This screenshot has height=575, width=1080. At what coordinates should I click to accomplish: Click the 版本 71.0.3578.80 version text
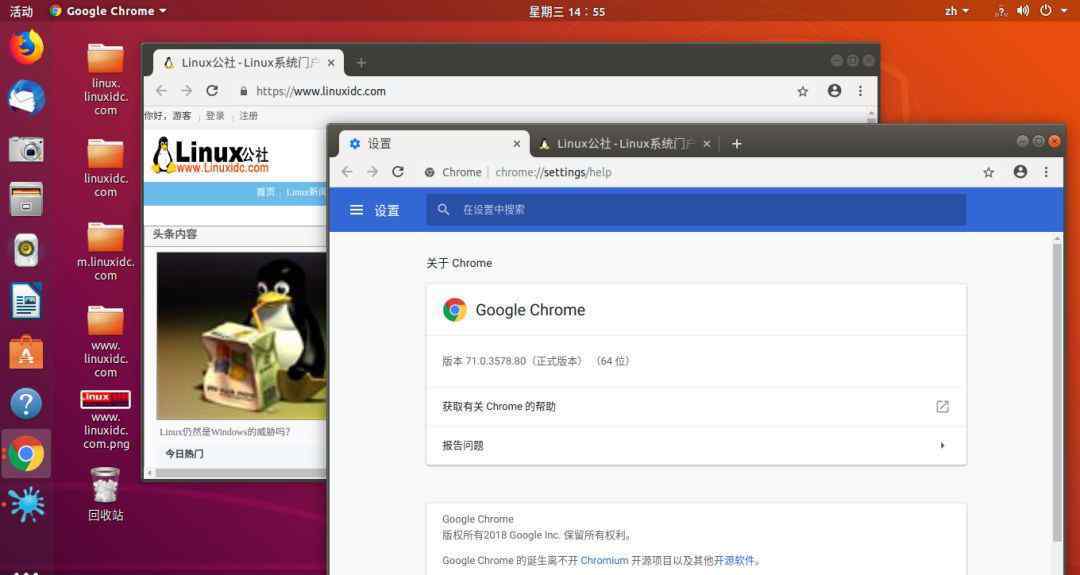click(536, 361)
